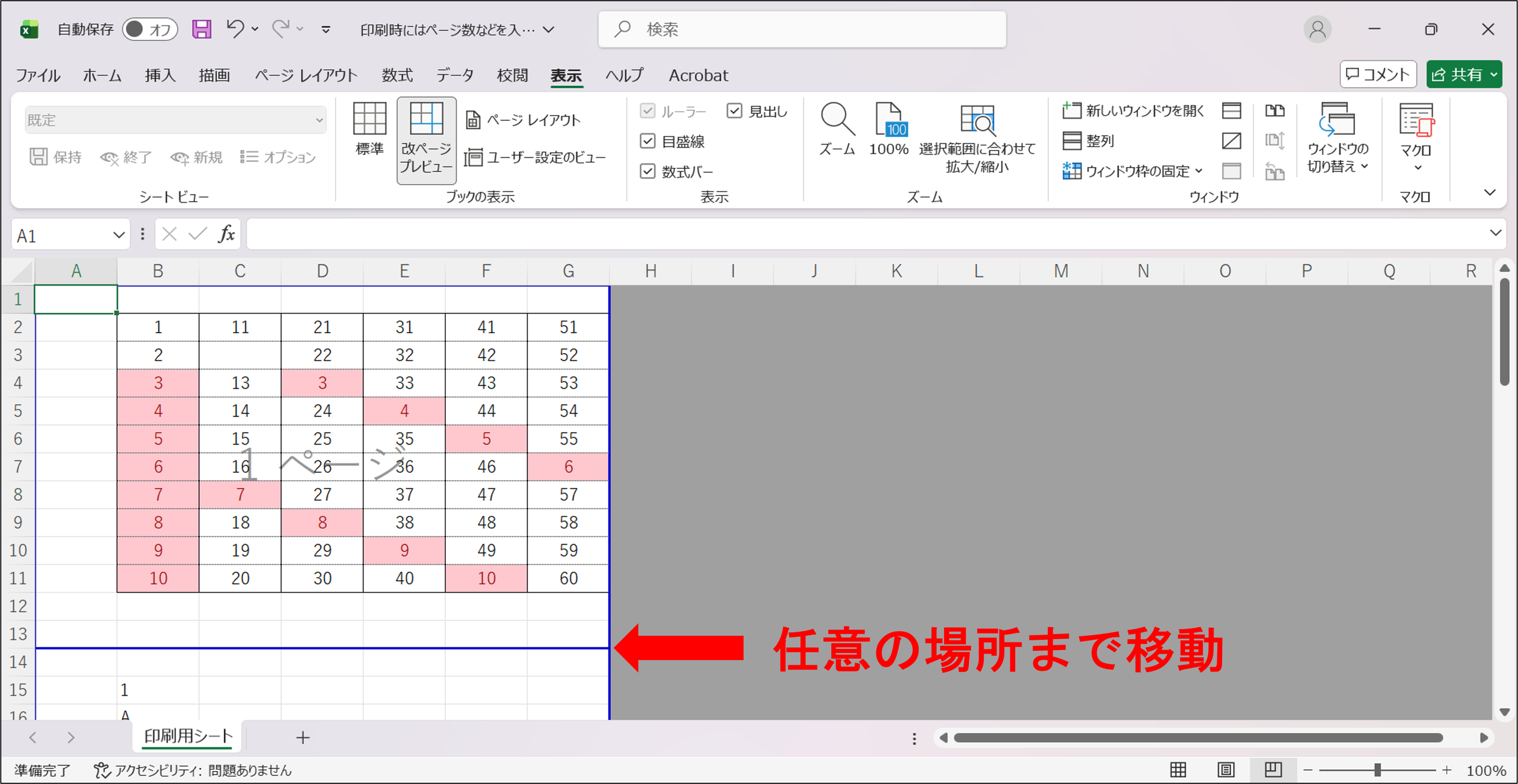Viewport: 1518px width, 784px height.
Task: Click the undo arrow icon
Action: coord(235,28)
